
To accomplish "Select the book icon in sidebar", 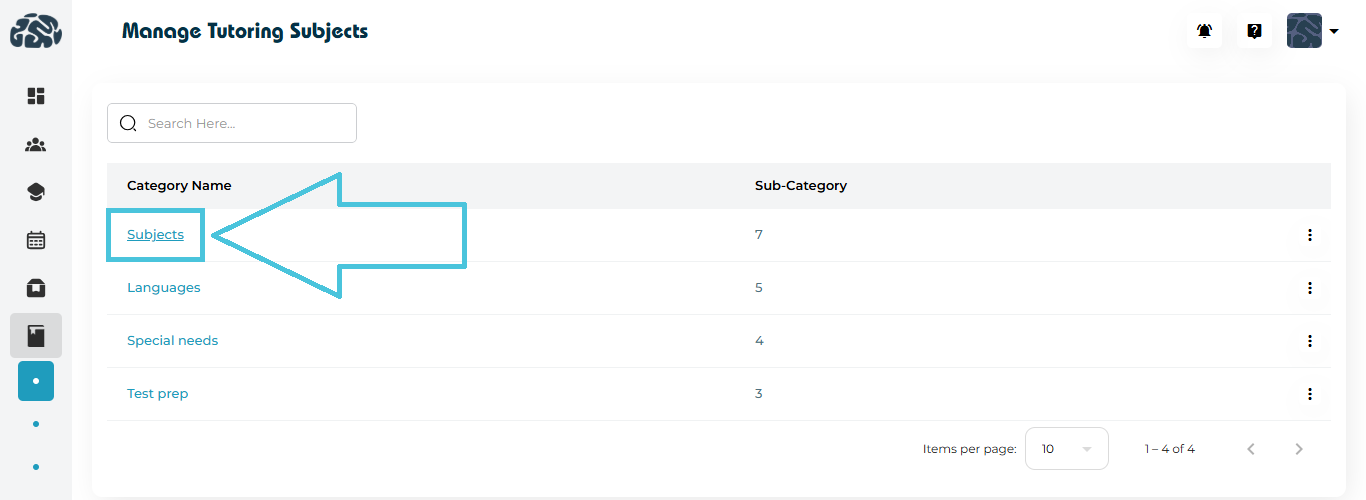I will click(x=36, y=336).
